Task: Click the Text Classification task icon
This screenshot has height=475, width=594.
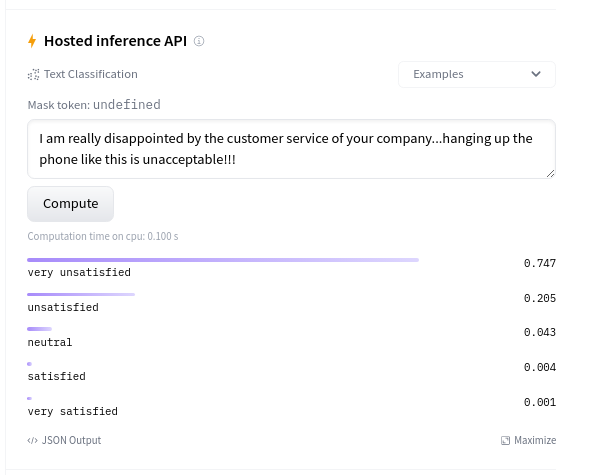Action: (x=33, y=74)
